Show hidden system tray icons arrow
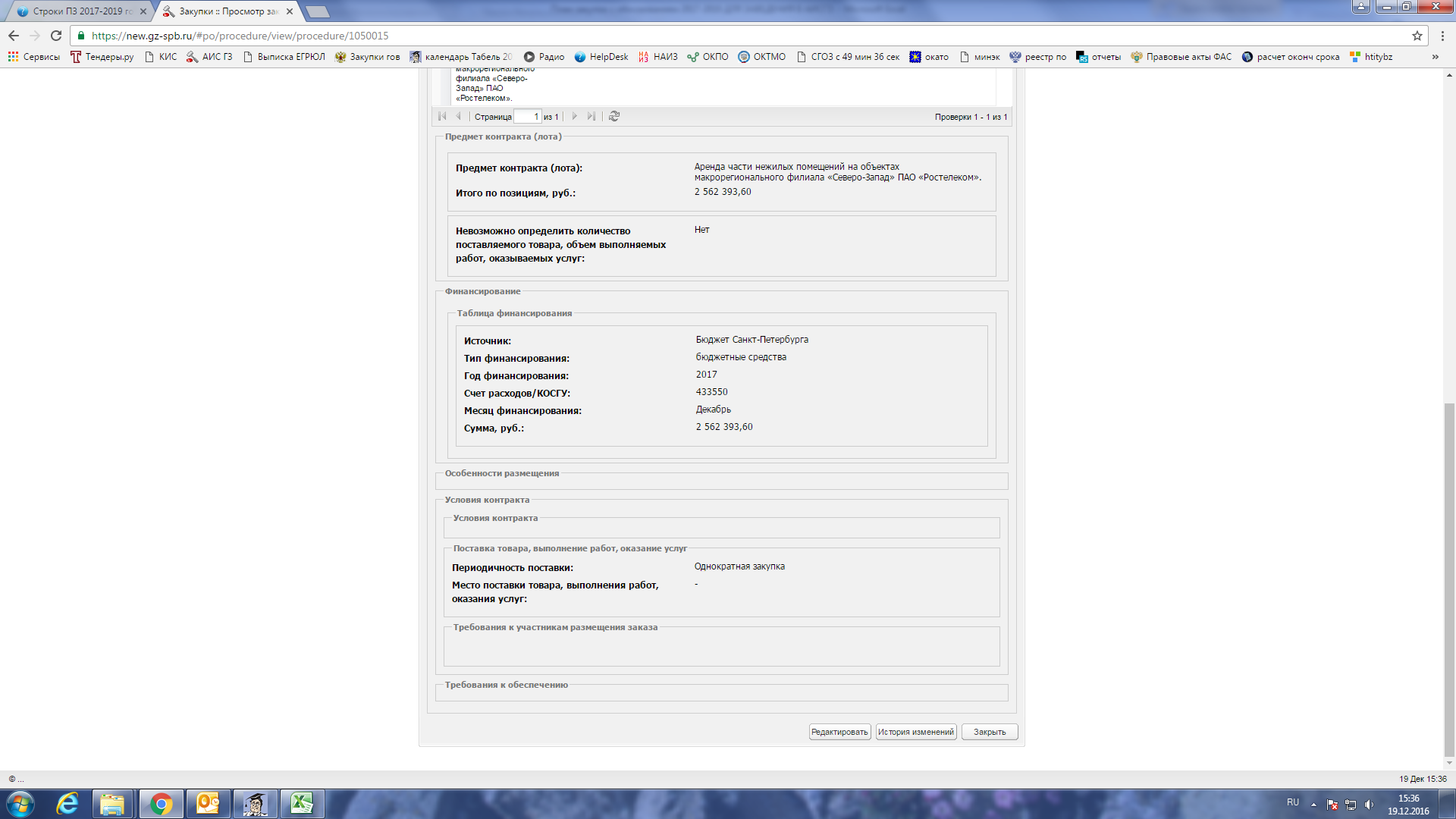The width and height of the screenshot is (1456, 819). tap(1313, 804)
